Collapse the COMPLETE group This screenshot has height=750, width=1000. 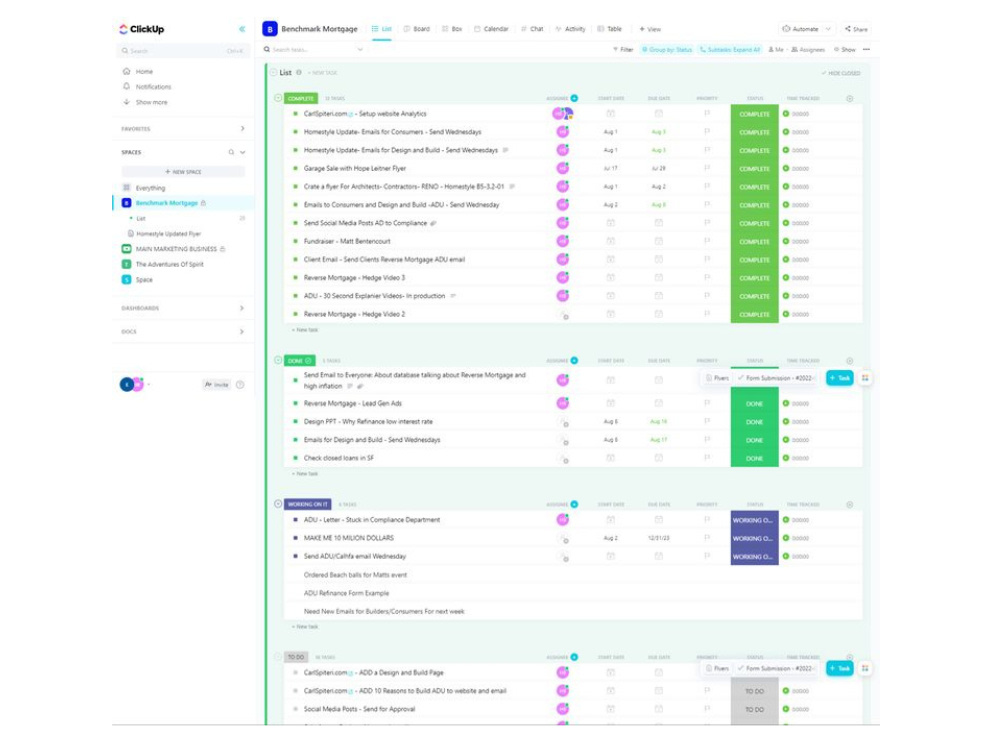(278, 98)
